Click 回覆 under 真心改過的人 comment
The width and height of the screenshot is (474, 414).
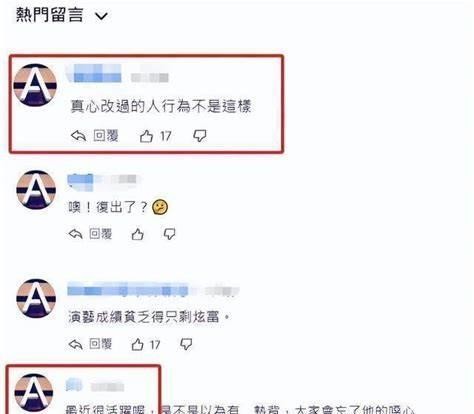106,136
